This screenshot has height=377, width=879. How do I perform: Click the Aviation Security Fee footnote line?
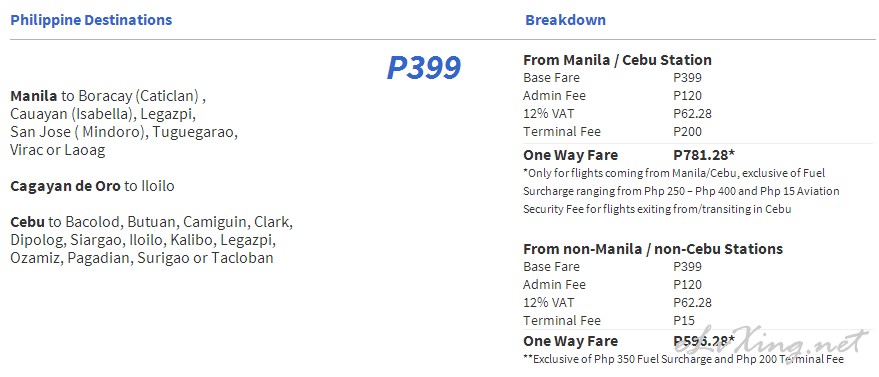657,209
